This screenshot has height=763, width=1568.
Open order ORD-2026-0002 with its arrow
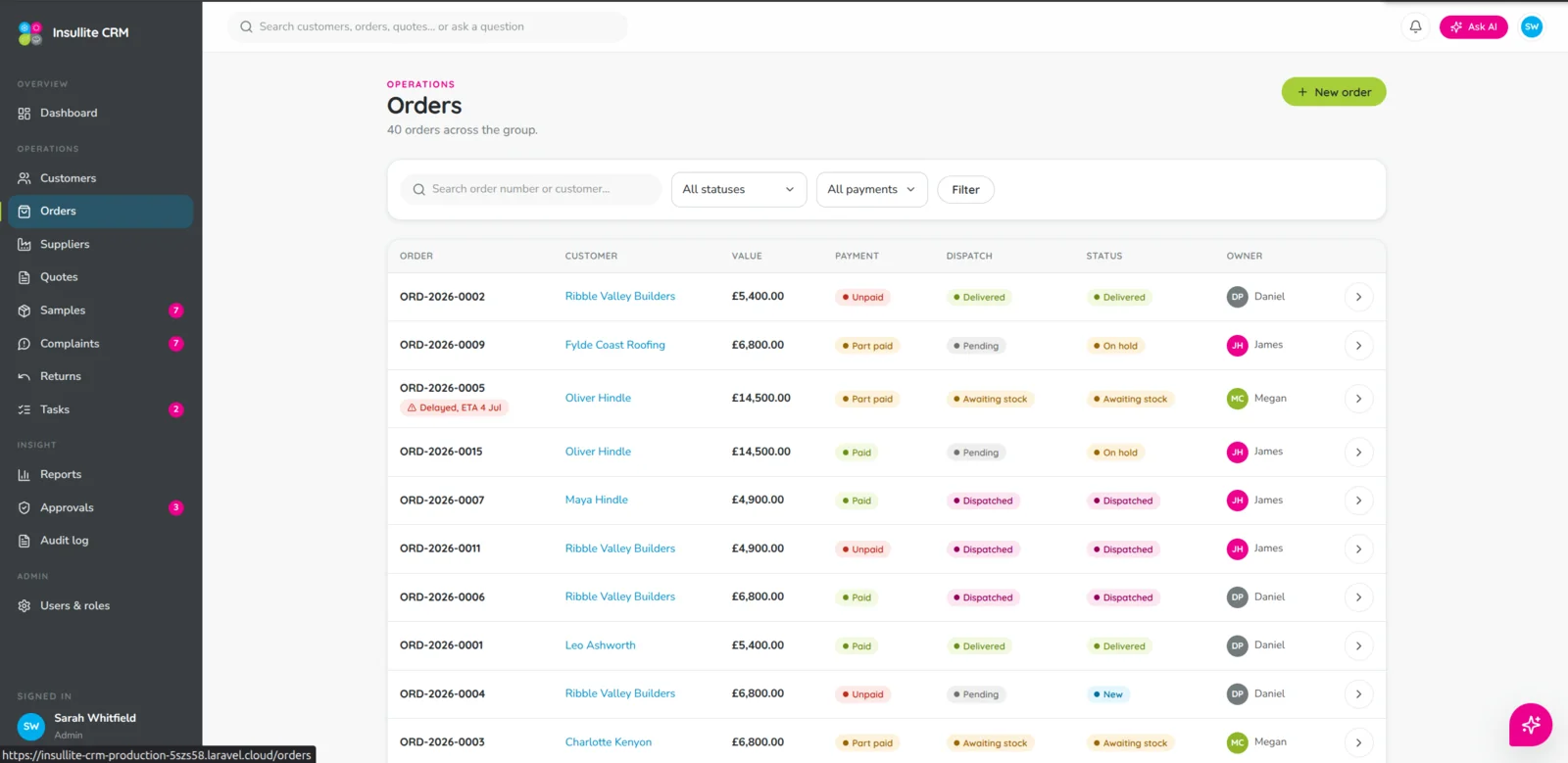1358,297
